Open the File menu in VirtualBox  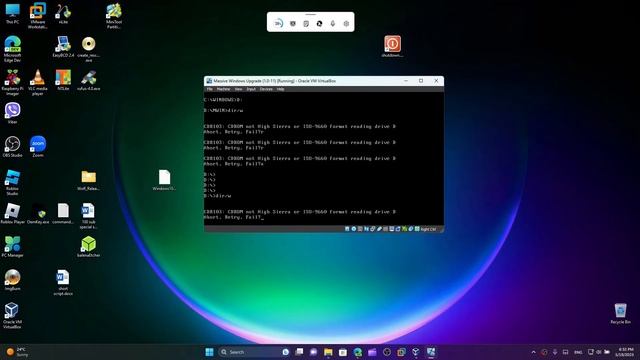point(209,89)
